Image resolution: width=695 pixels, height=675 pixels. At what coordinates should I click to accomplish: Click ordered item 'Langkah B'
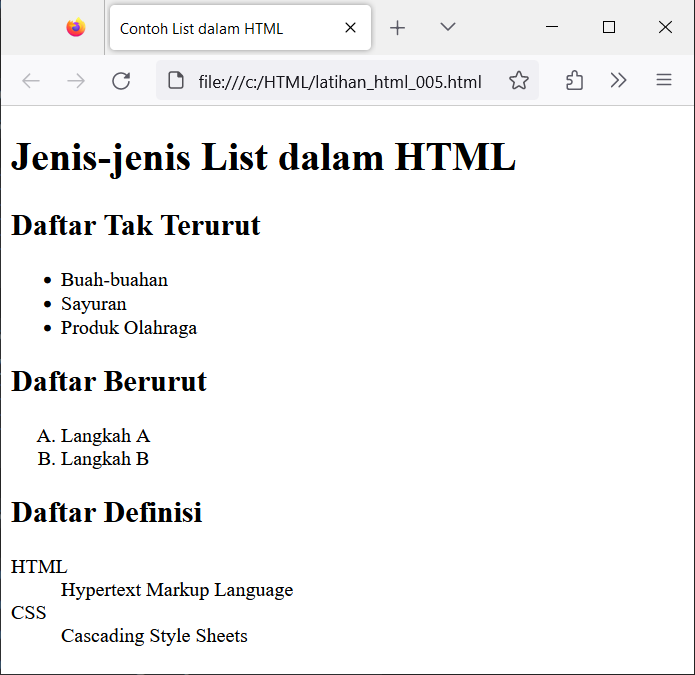pos(105,459)
